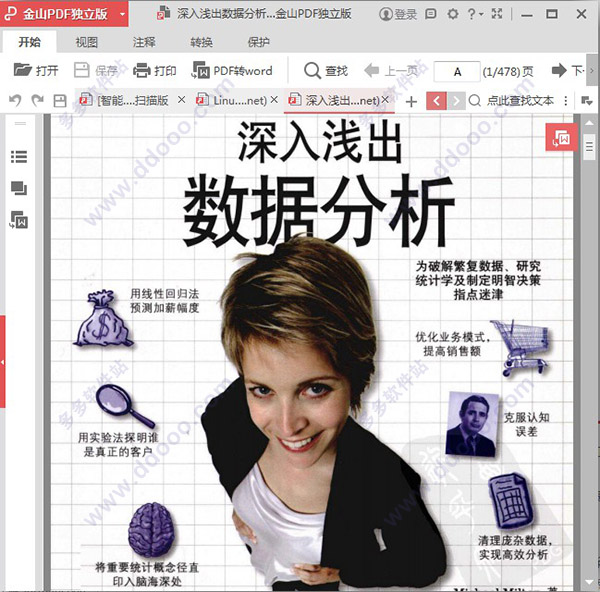Go to 上一页 previous page

(391, 70)
